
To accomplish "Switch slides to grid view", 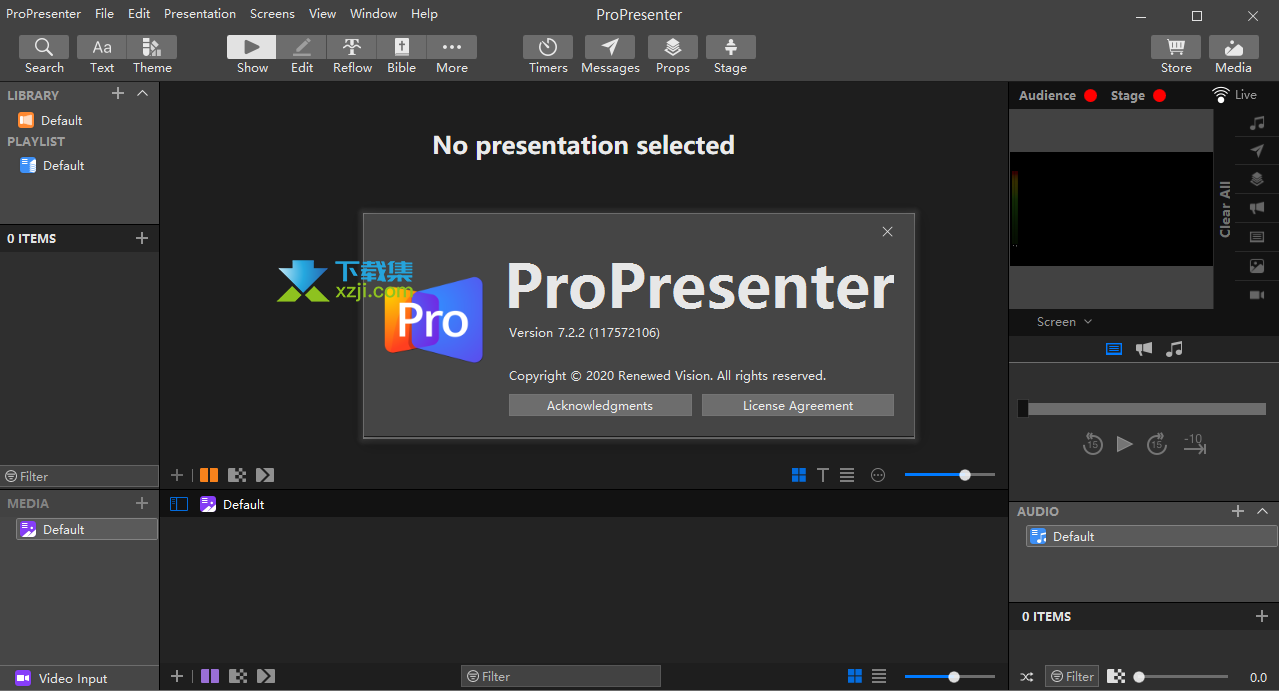I will [799, 475].
